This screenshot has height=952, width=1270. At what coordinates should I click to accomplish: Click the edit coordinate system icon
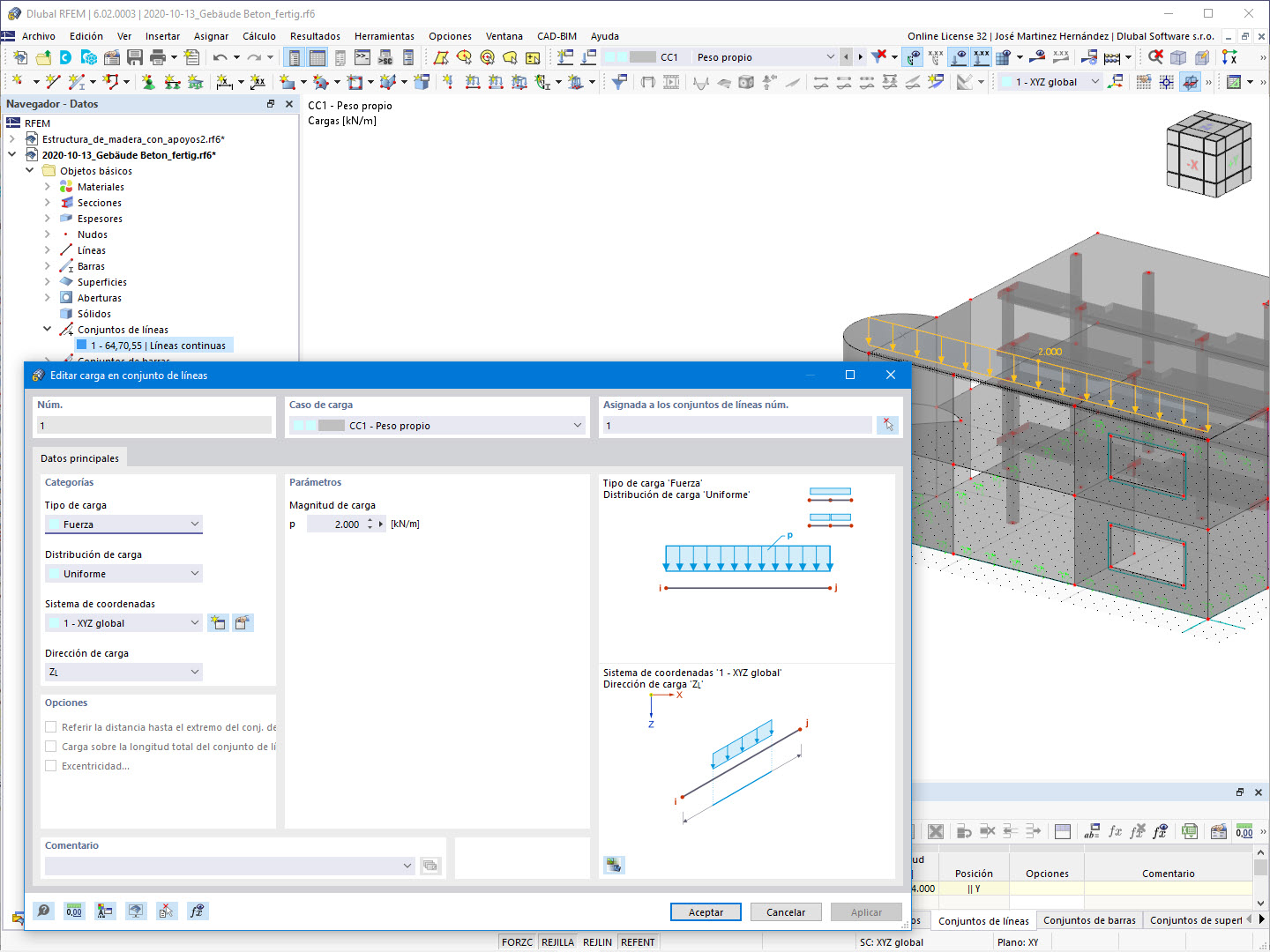pos(243,623)
